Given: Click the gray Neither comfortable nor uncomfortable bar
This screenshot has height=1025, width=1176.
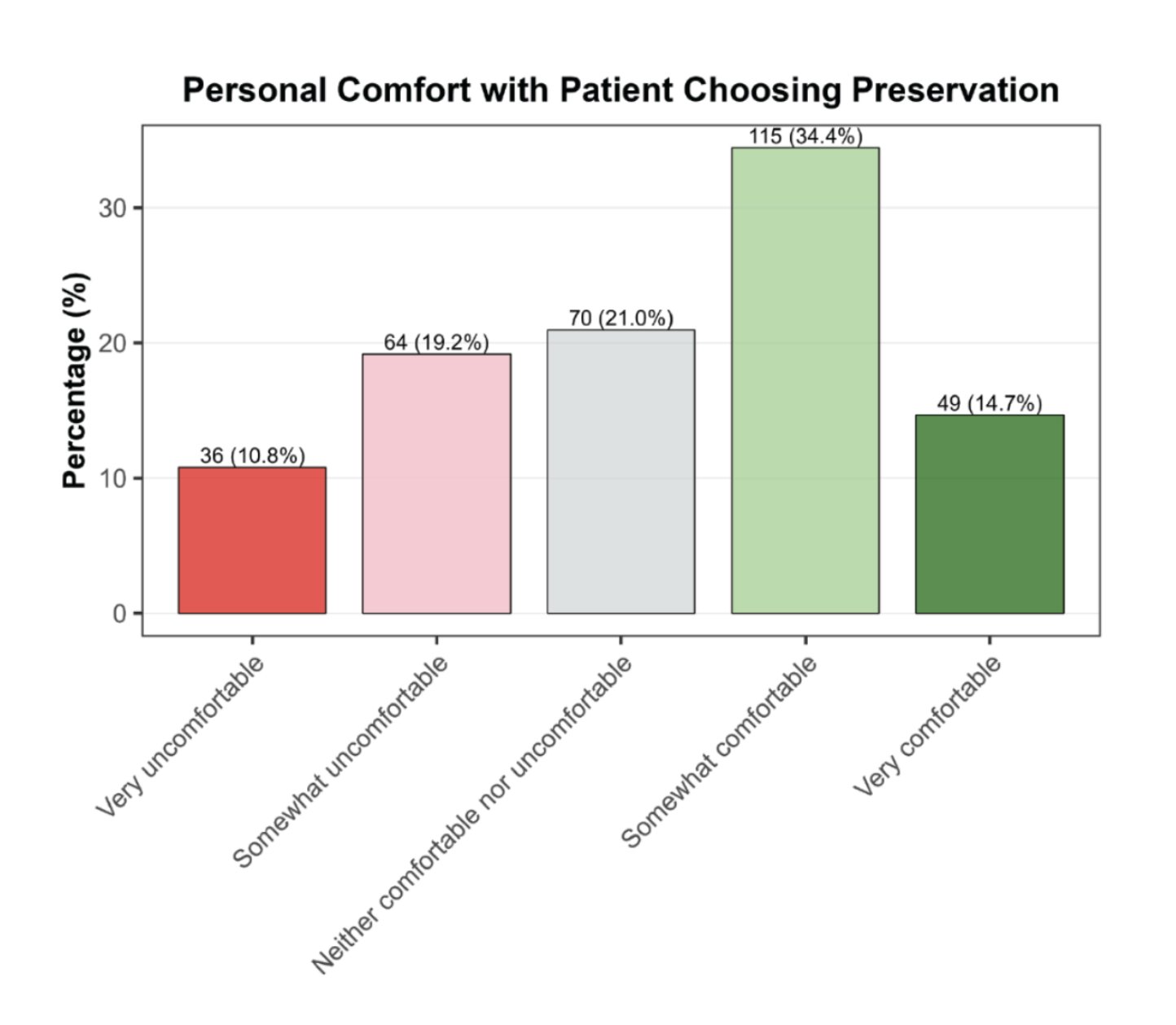Looking at the screenshot, I should point(621,471).
